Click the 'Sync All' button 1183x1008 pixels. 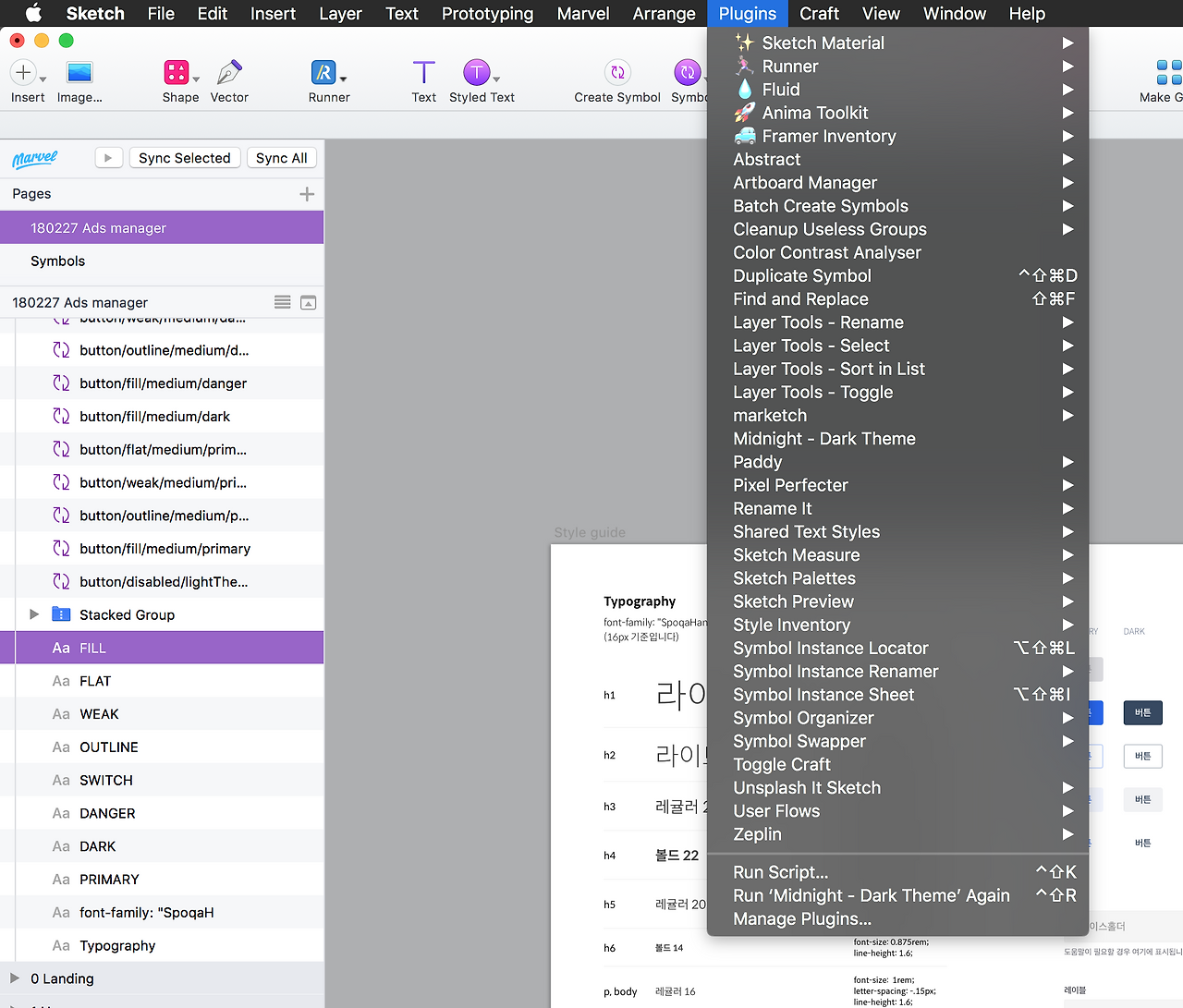(282, 158)
